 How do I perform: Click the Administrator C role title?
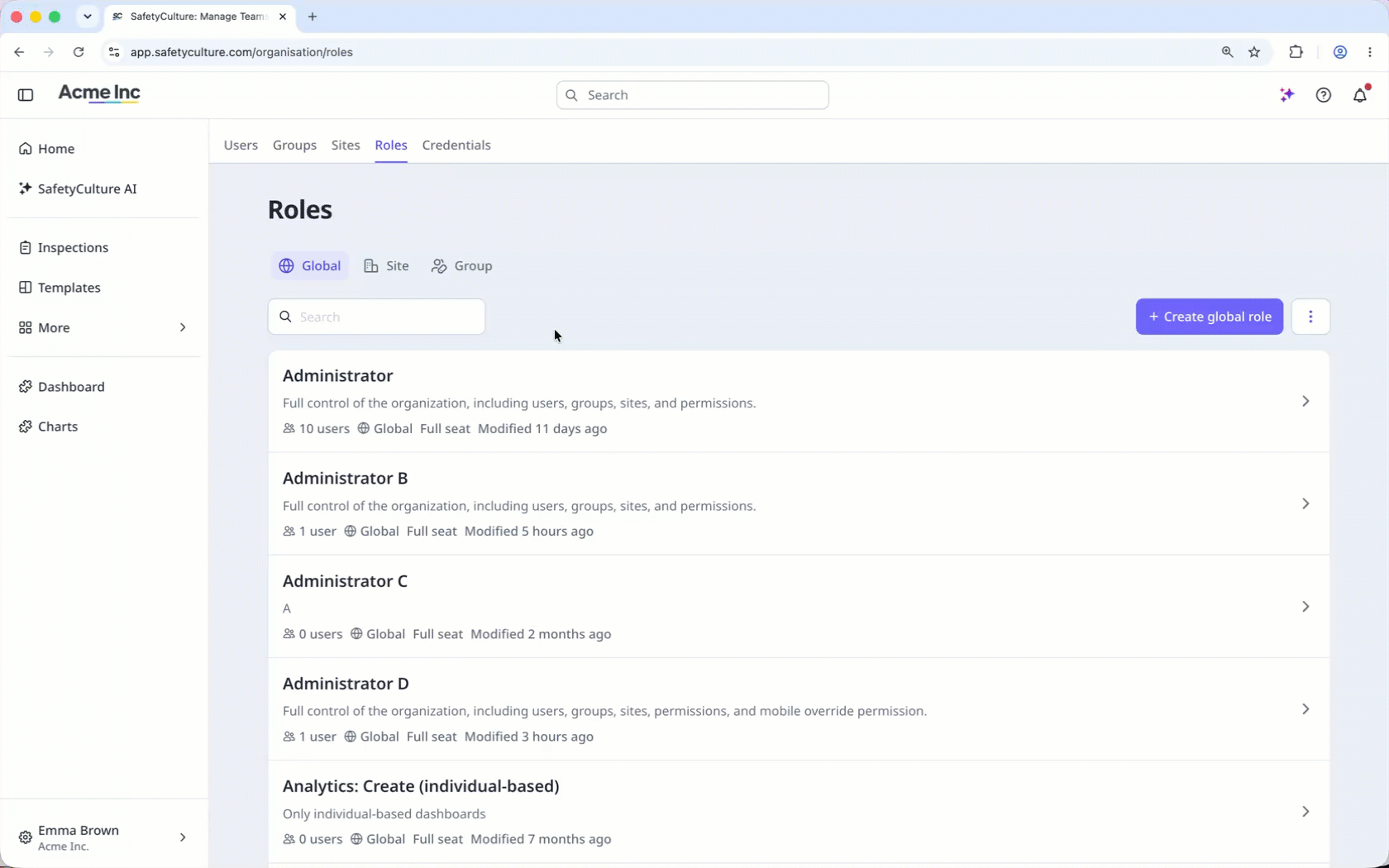click(345, 581)
